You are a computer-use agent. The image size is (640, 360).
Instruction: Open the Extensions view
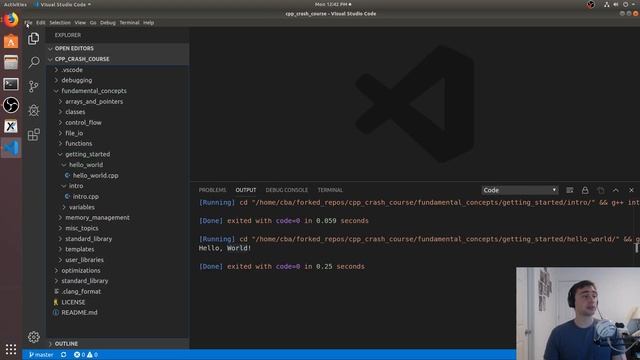[33, 134]
